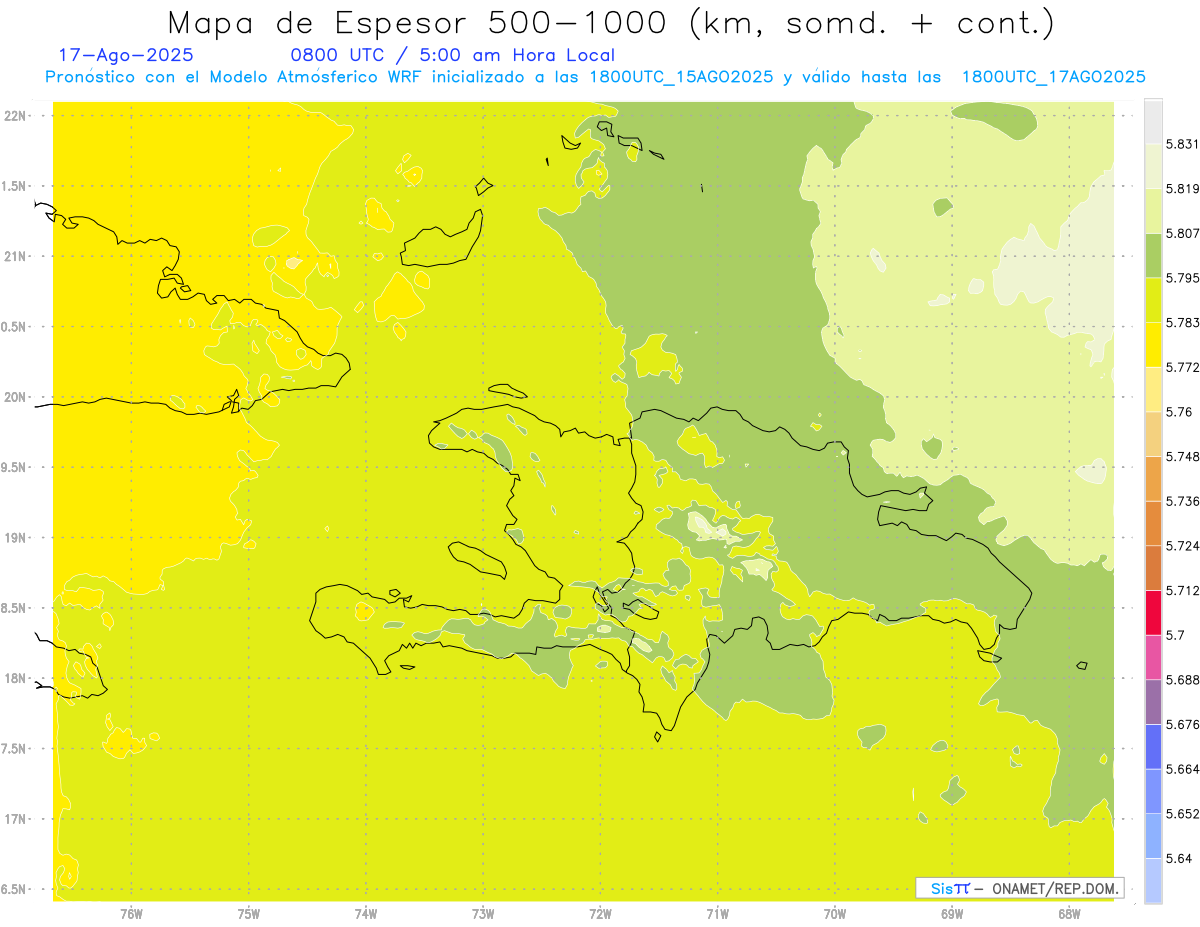Click the 18N latitude label
Viewport: 1200px width, 927px height.
pyautogui.click(x=15, y=679)
